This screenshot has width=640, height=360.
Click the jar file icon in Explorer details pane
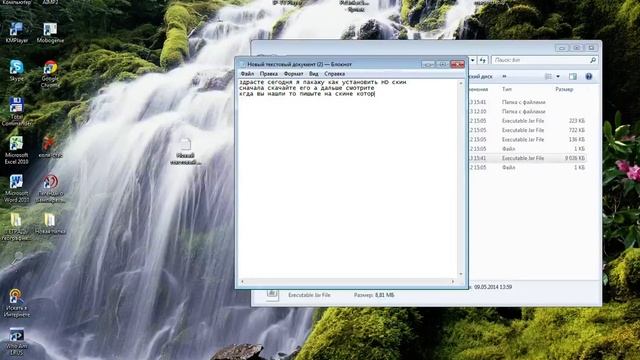(272, 294)
